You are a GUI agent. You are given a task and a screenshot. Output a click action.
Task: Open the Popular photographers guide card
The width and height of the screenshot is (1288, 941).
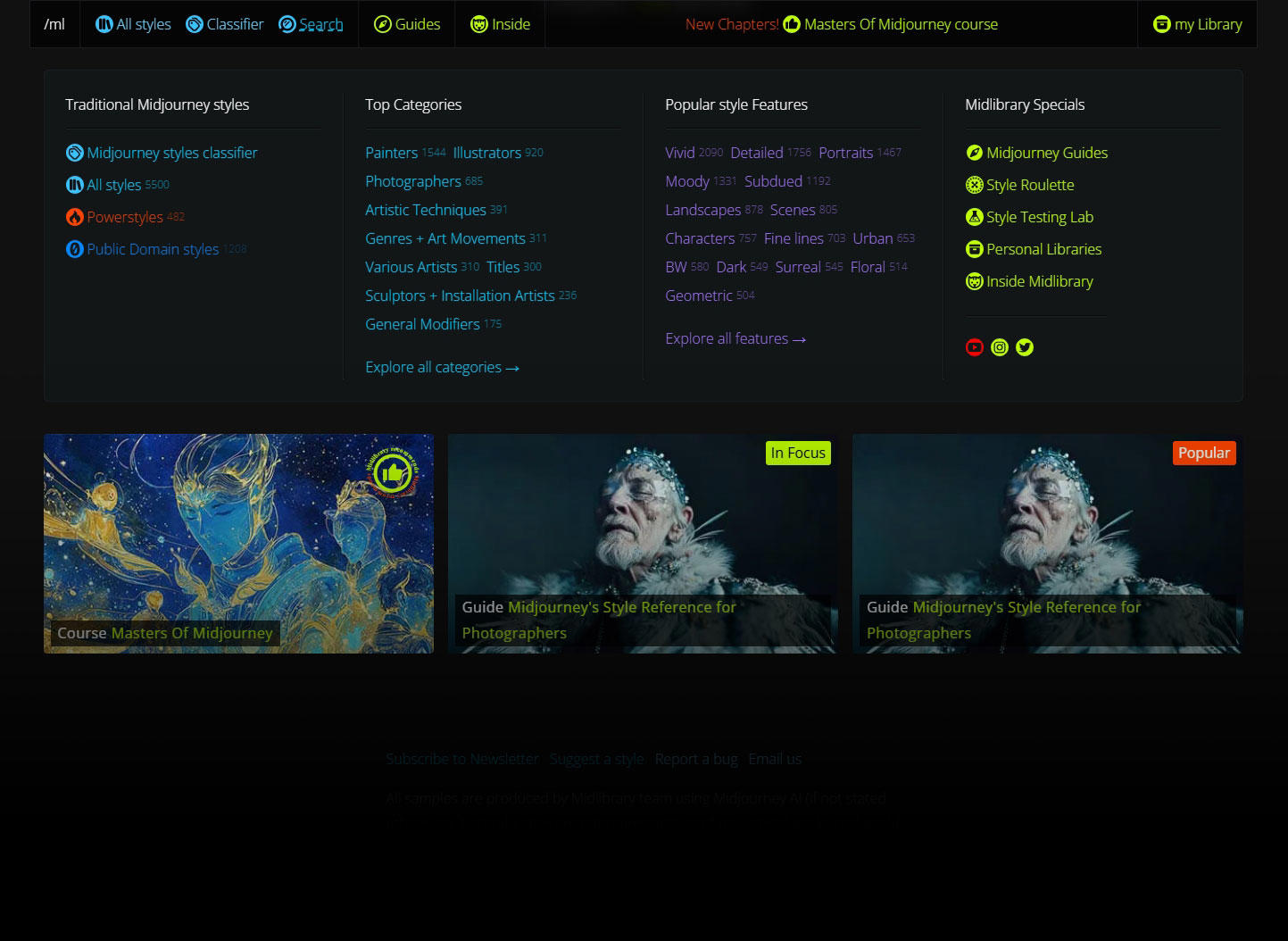pos(1047,544)
